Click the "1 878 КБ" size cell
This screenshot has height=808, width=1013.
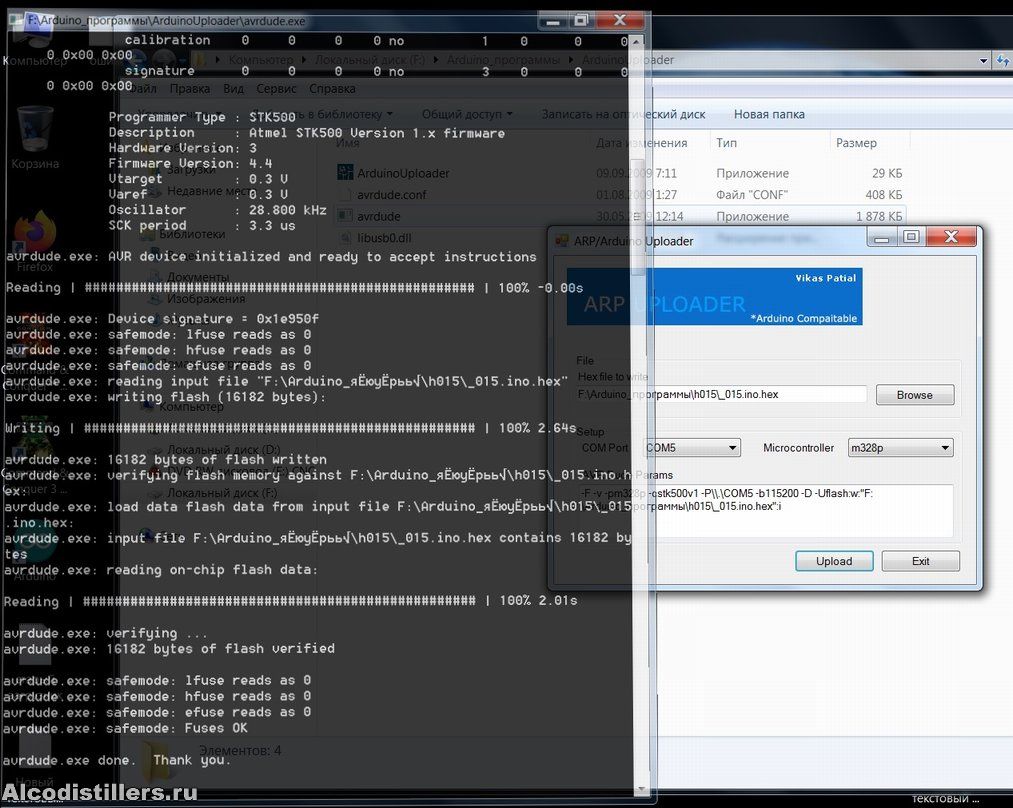click(x=879, y=216)
